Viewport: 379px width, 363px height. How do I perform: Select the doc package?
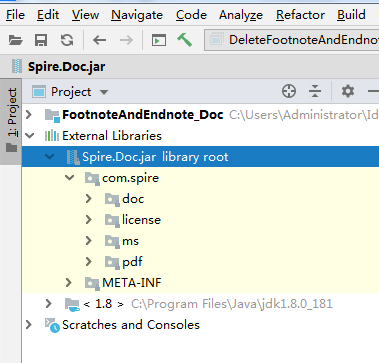[133, 199]
